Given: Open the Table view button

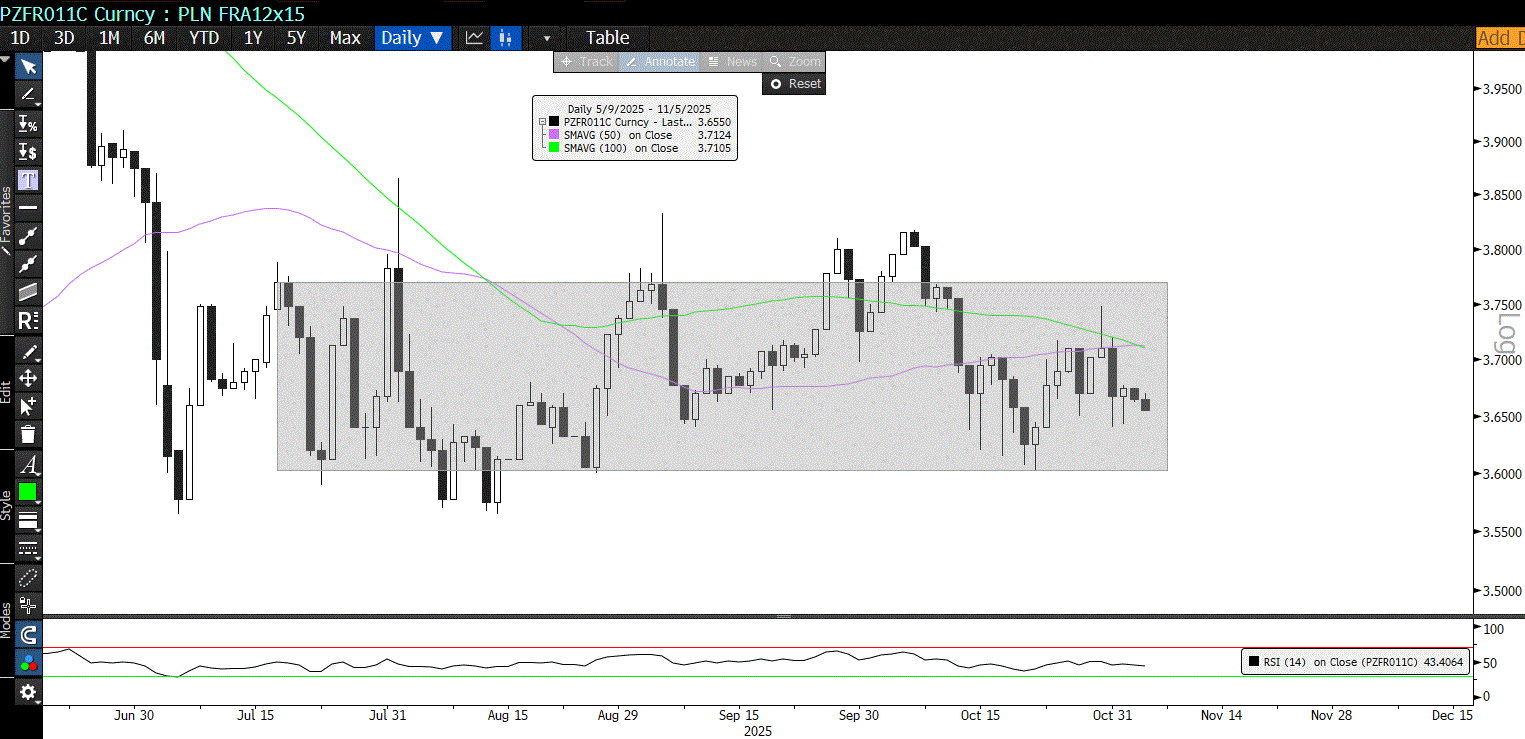Looking at the screenshot, I should pos(607,38).
